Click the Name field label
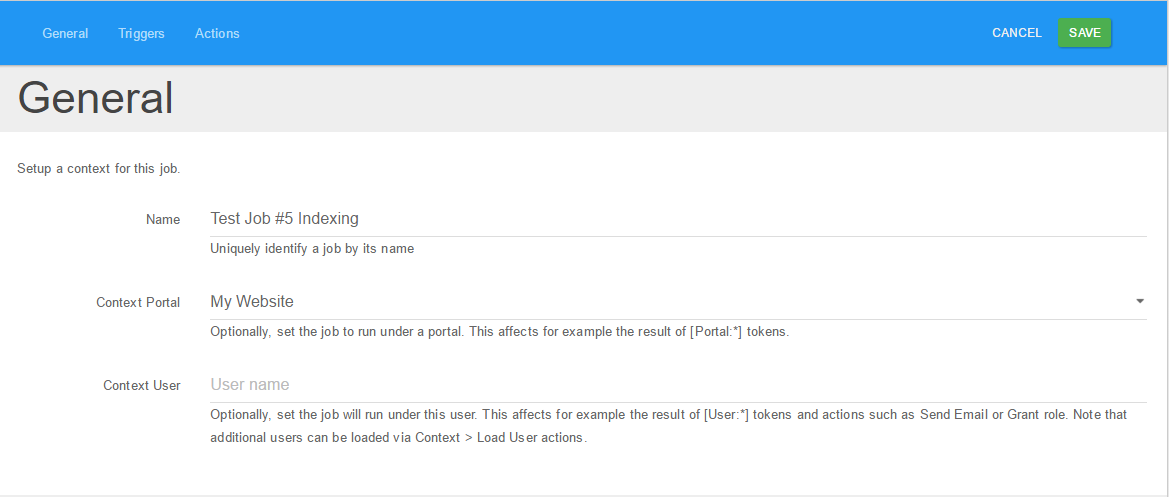Screen dimensions: 1169x497 click(163, 220)
